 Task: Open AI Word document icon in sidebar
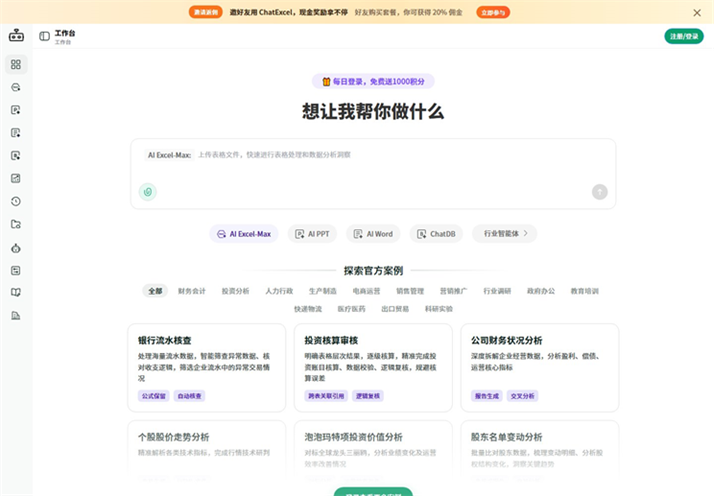pyautogui.click(x=16, y=133)
